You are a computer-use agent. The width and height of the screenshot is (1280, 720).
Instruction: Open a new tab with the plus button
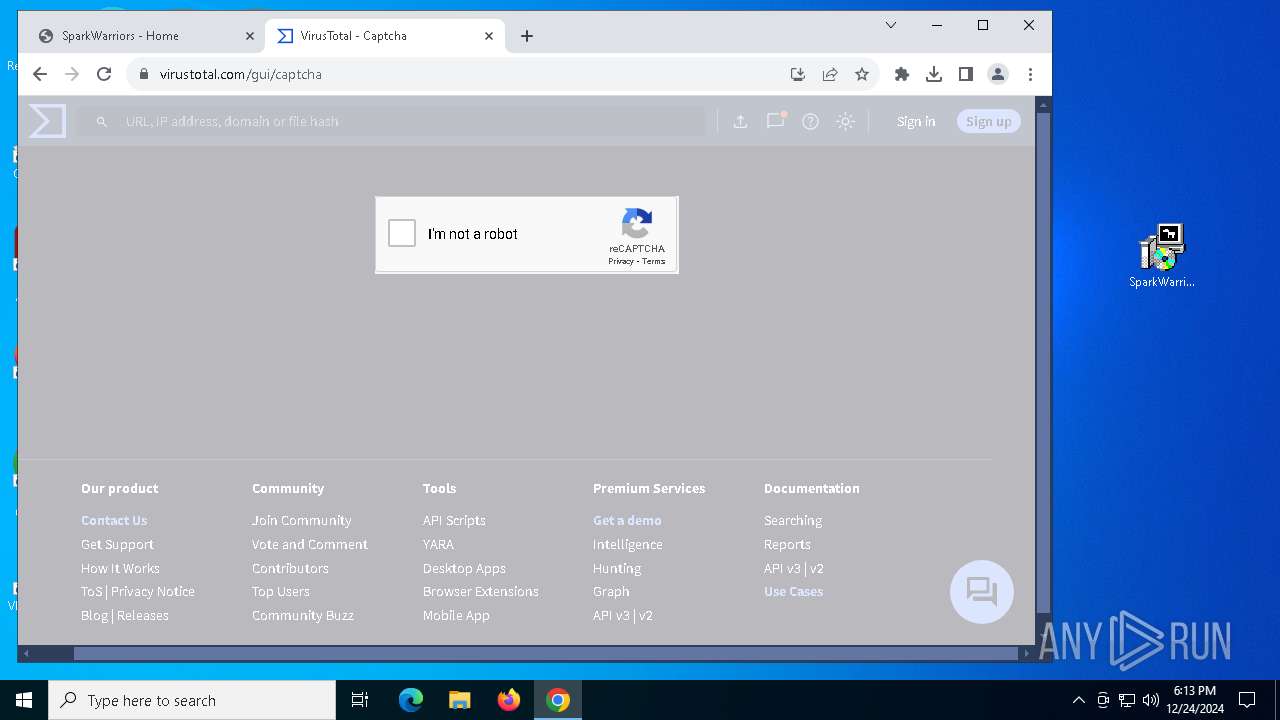[527, 36]
